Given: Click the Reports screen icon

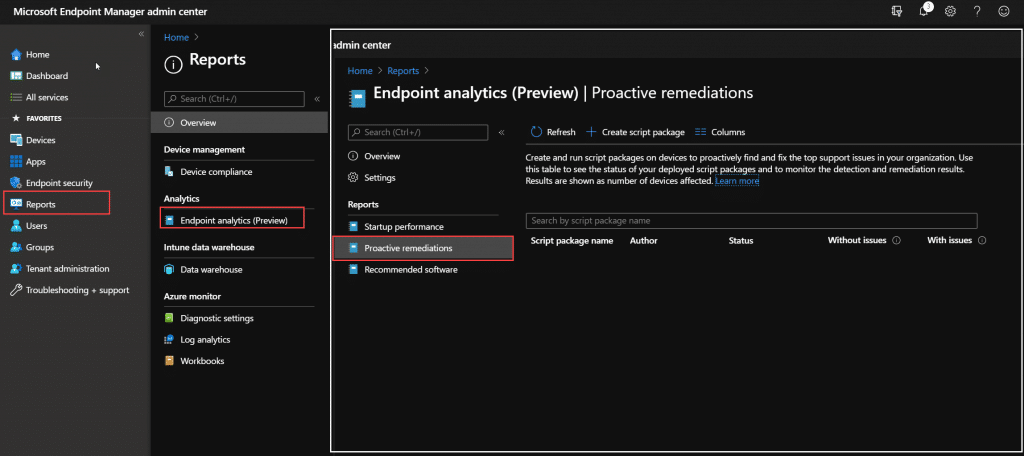Looking at the screenshot, I should (16, 204).
